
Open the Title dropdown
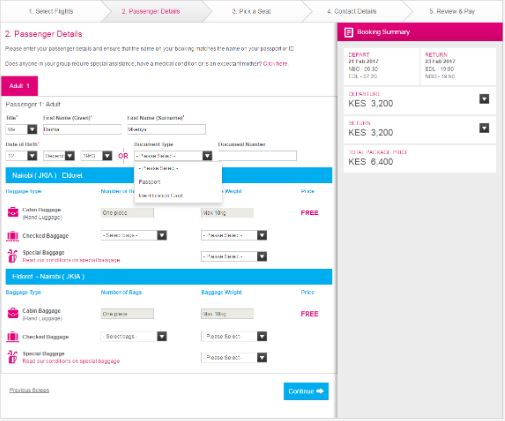(x=21, y=129)
